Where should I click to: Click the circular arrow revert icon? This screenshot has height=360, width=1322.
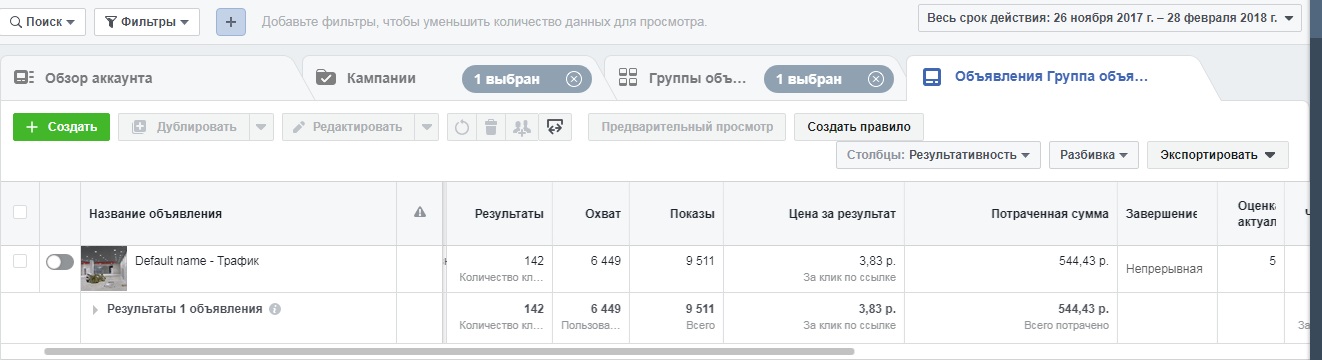click(462, 127)
